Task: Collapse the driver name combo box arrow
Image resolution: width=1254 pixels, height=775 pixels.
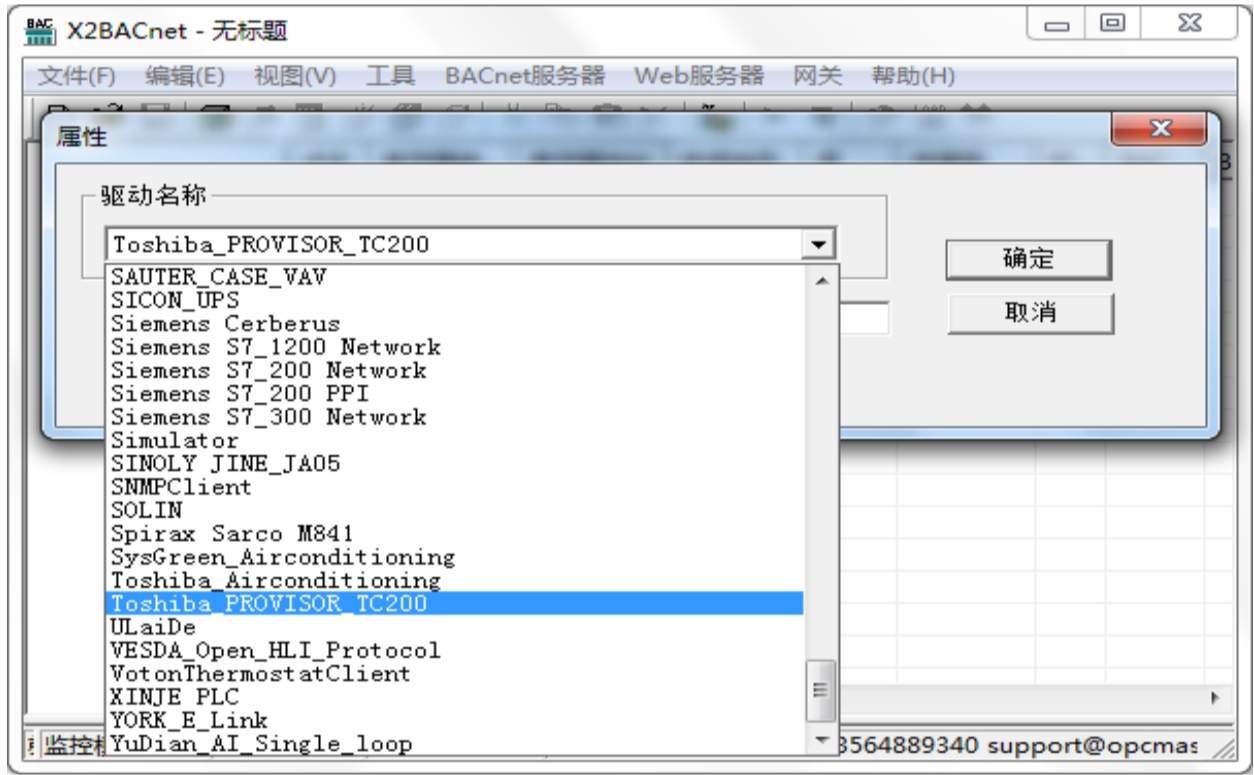Action: point(820,245)
